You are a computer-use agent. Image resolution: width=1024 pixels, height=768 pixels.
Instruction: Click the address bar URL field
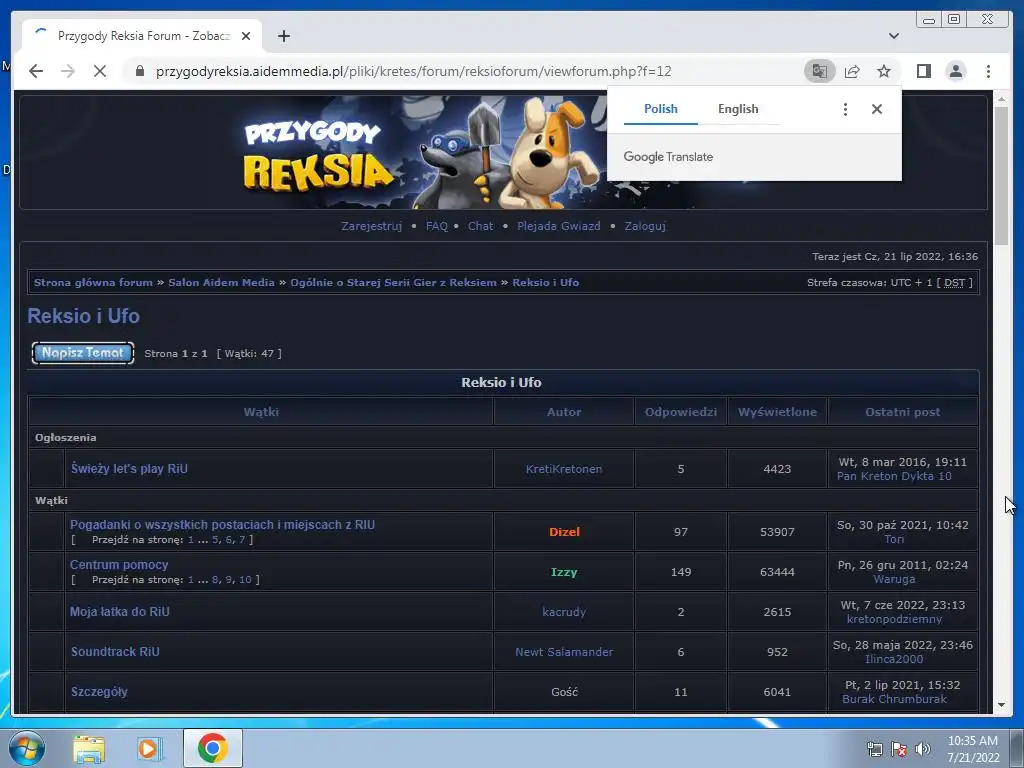(x=413, y=71)
